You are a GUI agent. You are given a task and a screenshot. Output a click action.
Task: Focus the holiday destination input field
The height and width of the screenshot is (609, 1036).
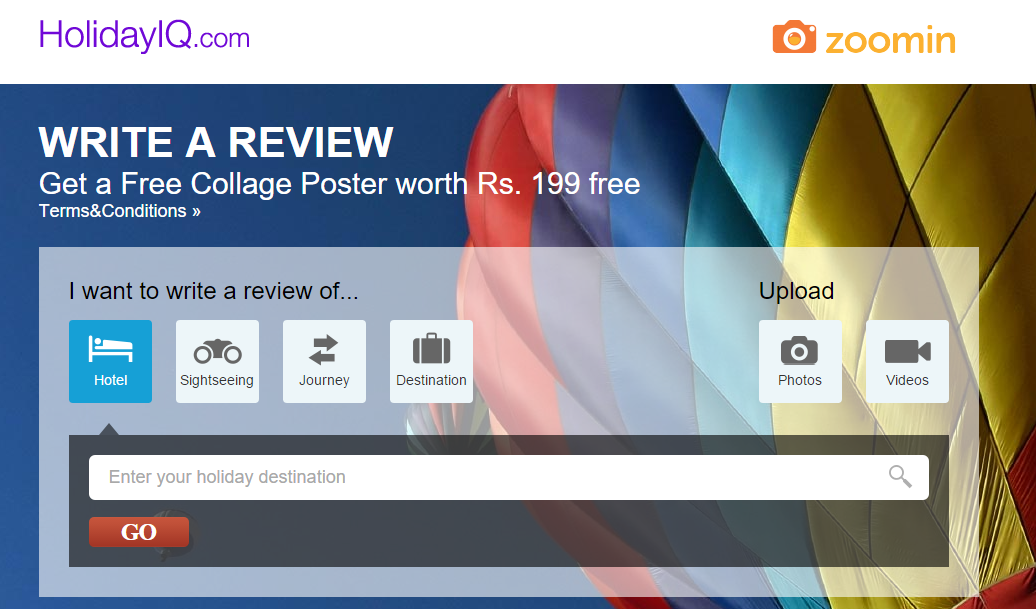(509, 477)
